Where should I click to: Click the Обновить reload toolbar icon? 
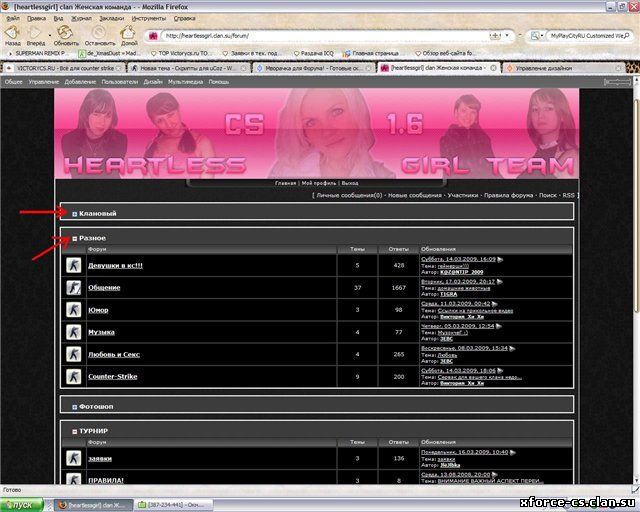click(65, 32)
